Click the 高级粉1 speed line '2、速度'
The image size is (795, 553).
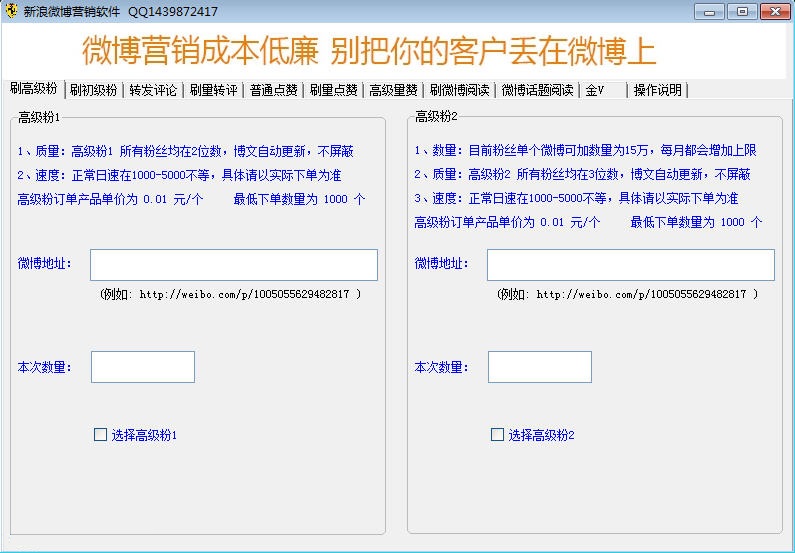click(x=179, y=175)
